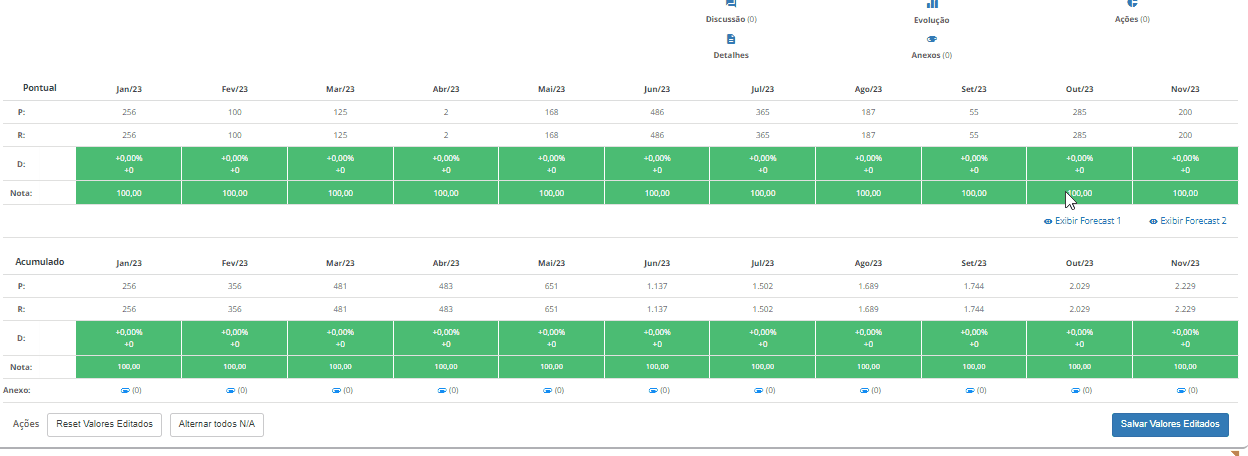The width and height of the screenshot is (1248, 456).
Task: Open the Mar/23 attachment icon in Anexo row
Action: click(337, 390)
